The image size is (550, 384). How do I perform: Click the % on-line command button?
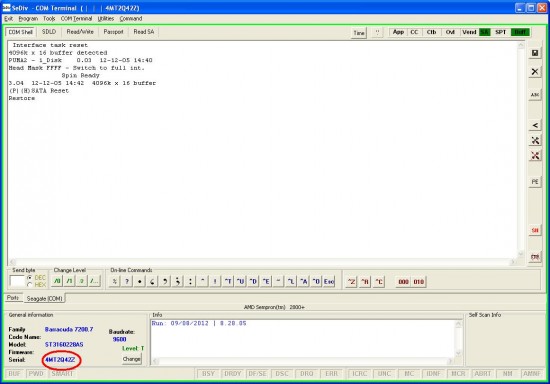(114, 281)
